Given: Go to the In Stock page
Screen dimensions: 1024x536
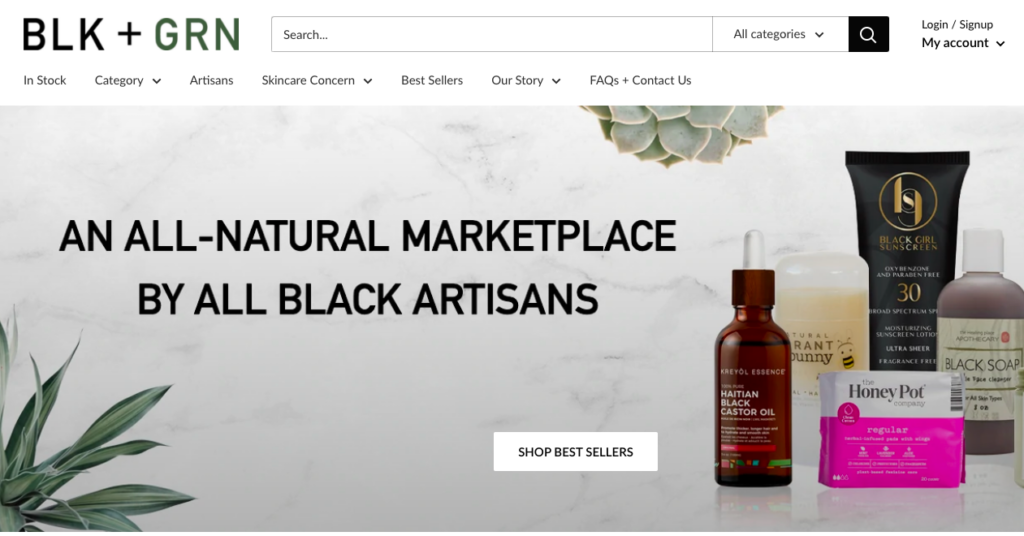Looking at the screenshot, I should (x=44, y=80).
